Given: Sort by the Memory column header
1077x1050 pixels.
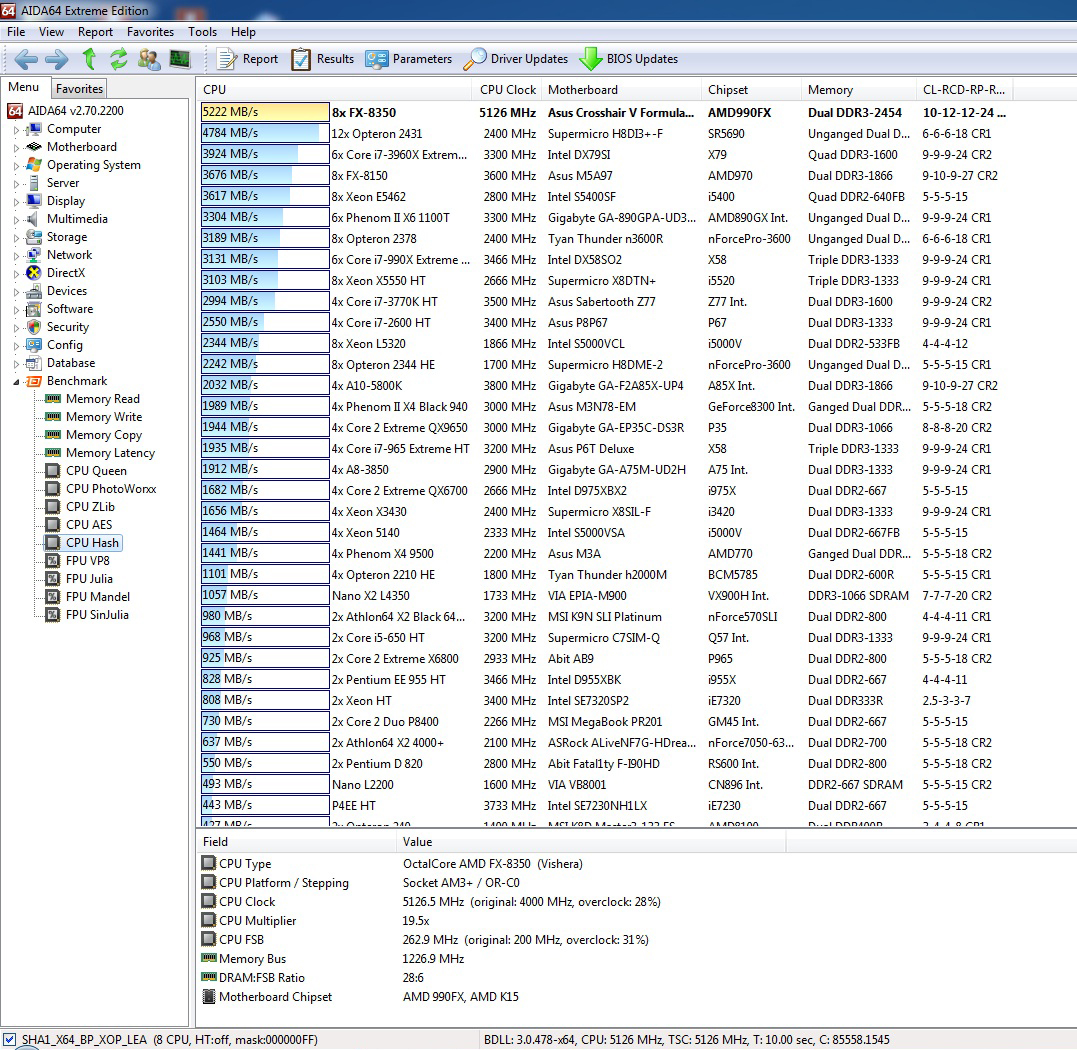Looking at the screenshot, I should click(859, 89).
